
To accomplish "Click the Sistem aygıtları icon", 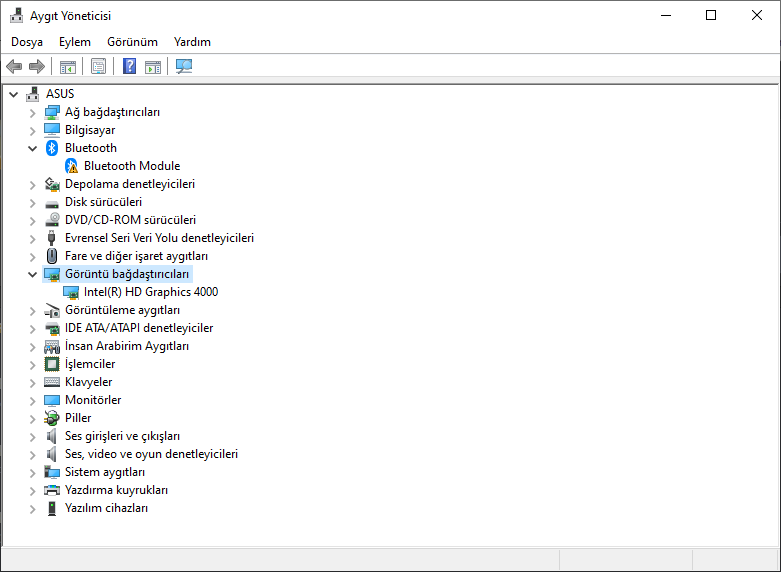I will [52, 472].
